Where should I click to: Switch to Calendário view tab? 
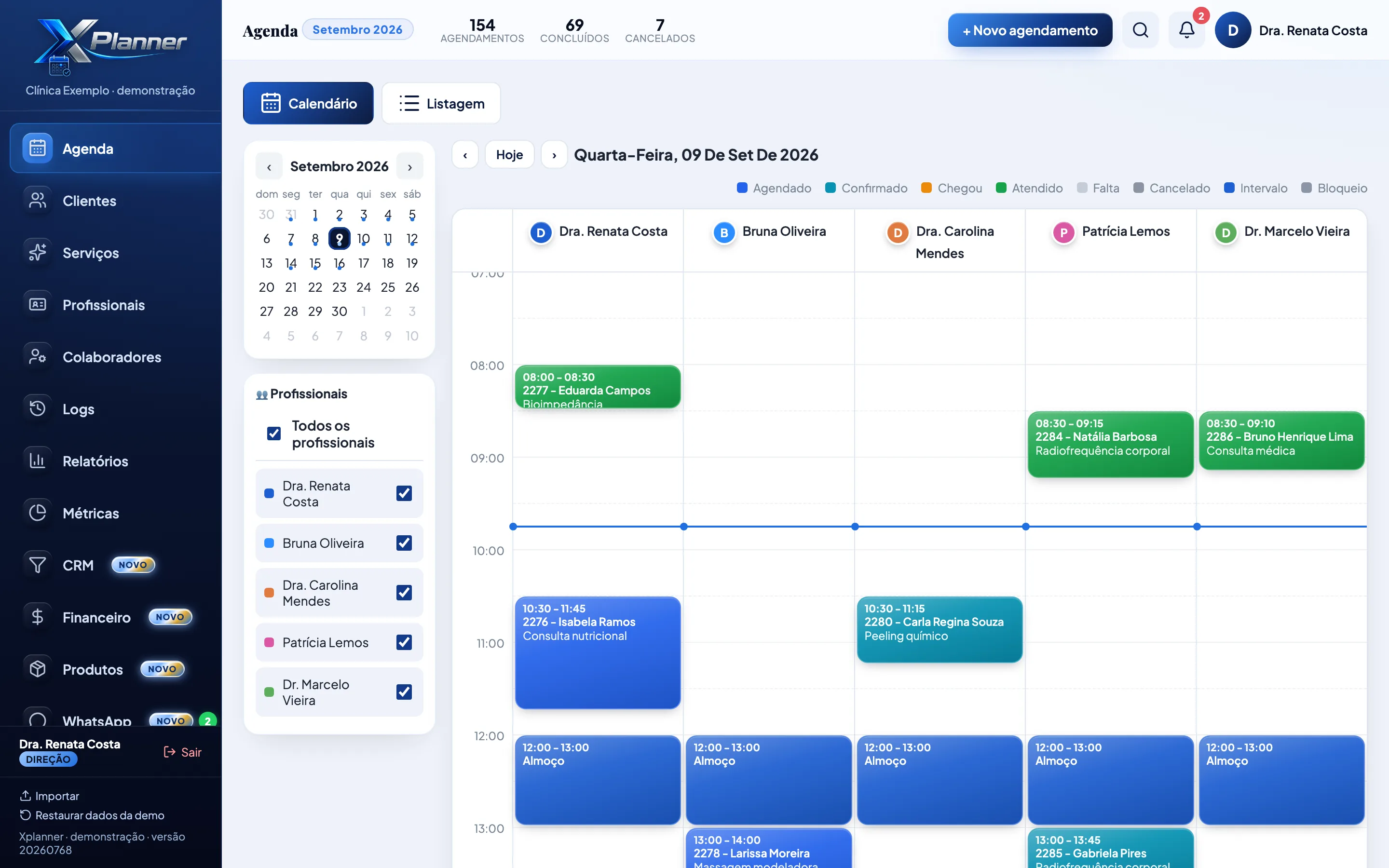click(x=308, y=103)
